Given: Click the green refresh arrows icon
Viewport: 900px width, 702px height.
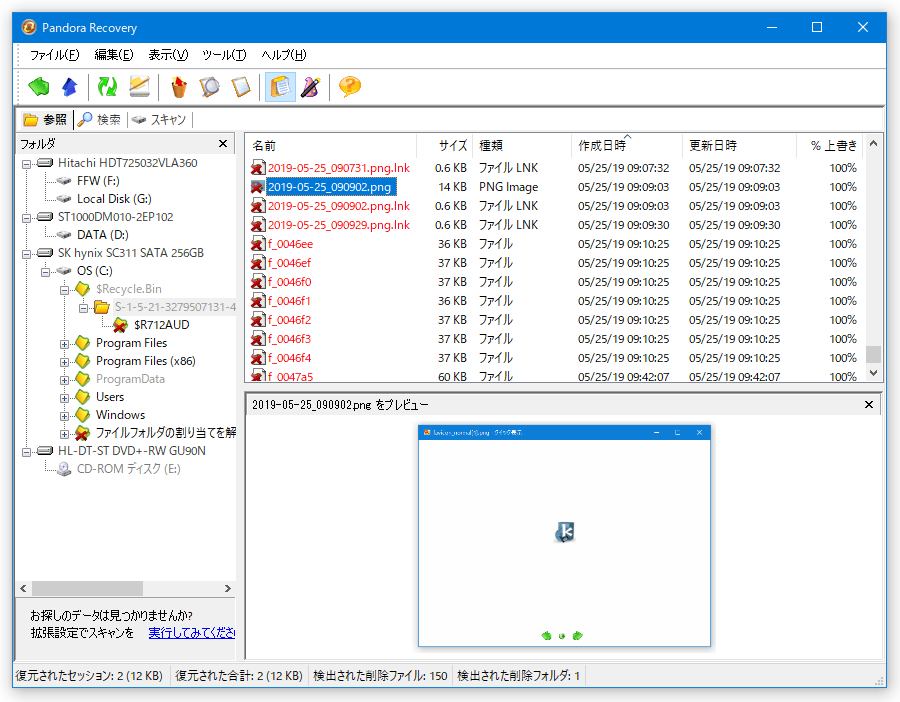Looking at the screenshot, I should click(107, 87).
